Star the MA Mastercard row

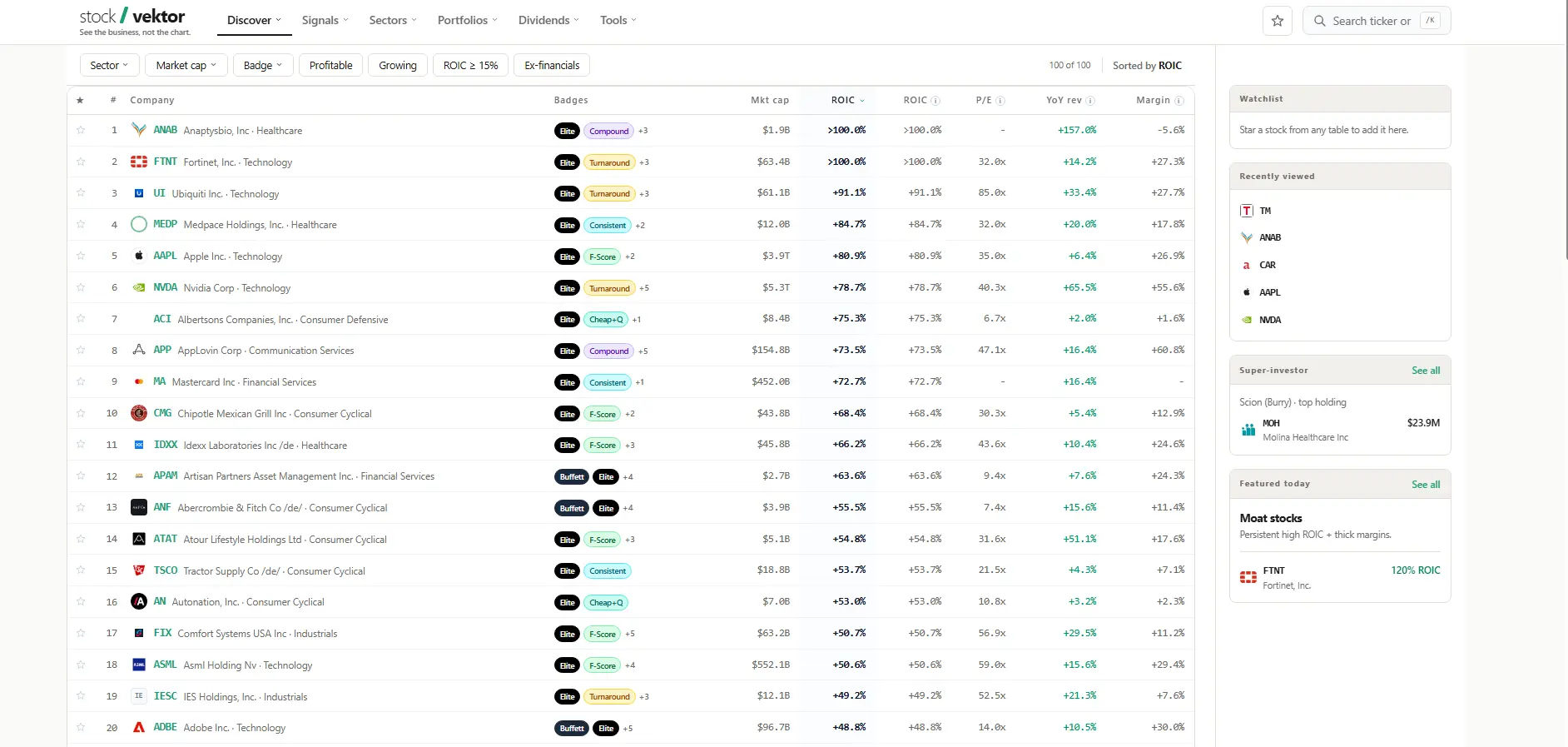click(81, 381)
